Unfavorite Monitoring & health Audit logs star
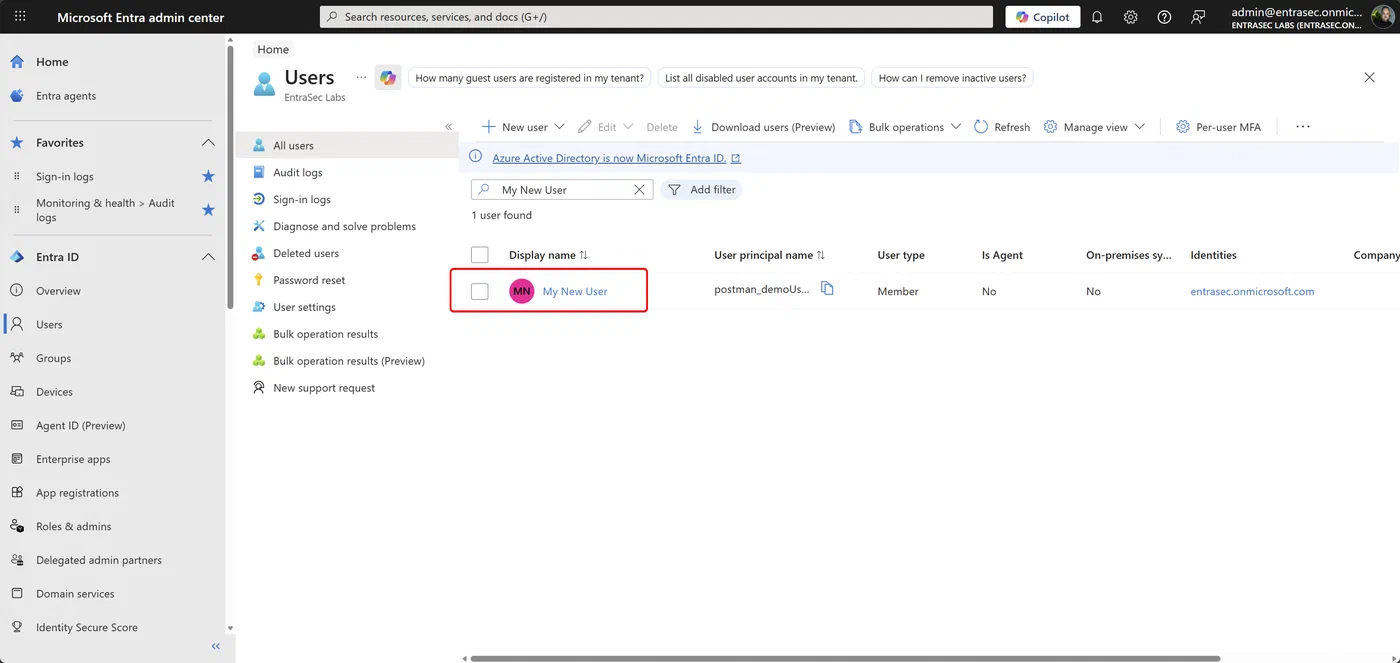Viewport: 1400px width, 663px height. (x=208, y=210)
